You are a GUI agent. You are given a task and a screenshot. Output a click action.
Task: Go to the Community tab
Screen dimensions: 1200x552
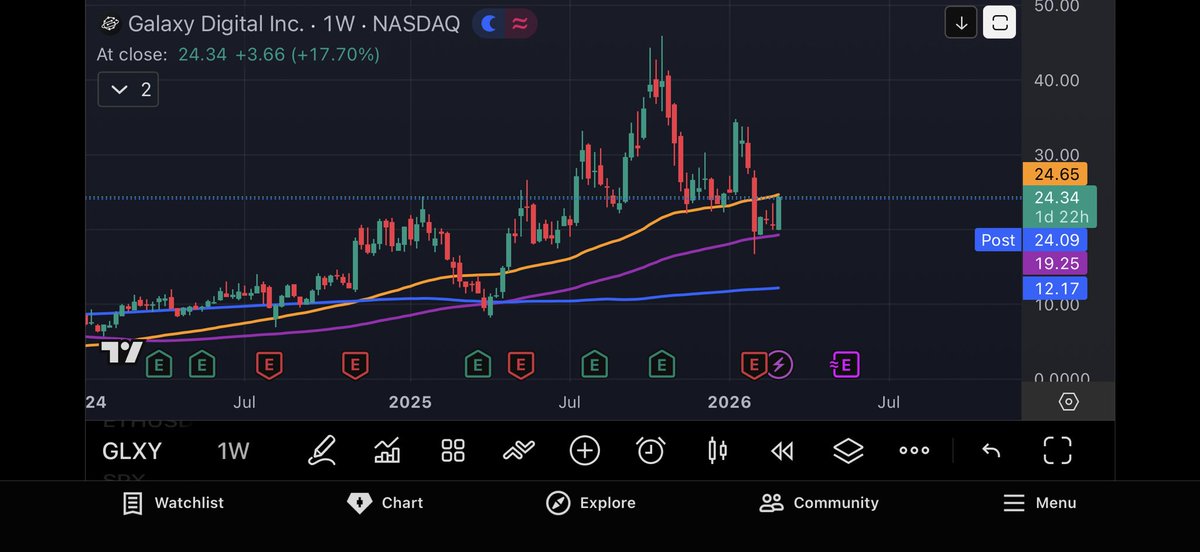click(819, 503)
